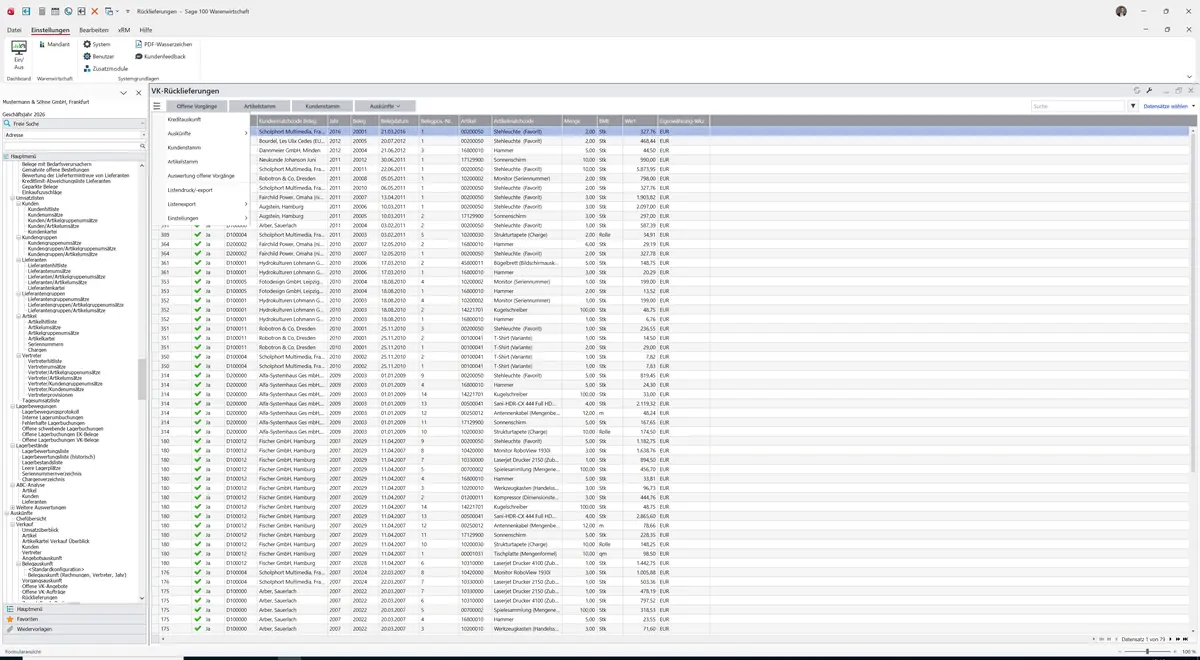Open Benutzer settings in the ribbon
The width and height of the screenshot is (1200, 660).
click(99, 56)
